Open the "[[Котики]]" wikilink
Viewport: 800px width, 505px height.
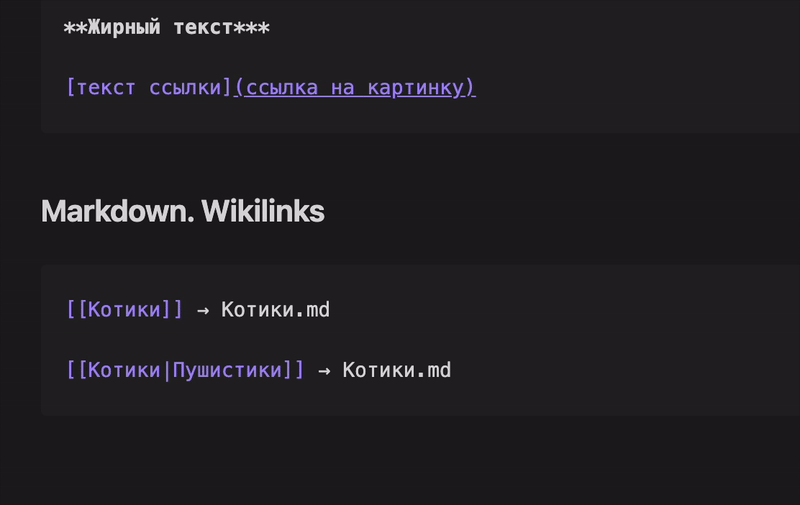pyautogui.click(x=125, y=310)
